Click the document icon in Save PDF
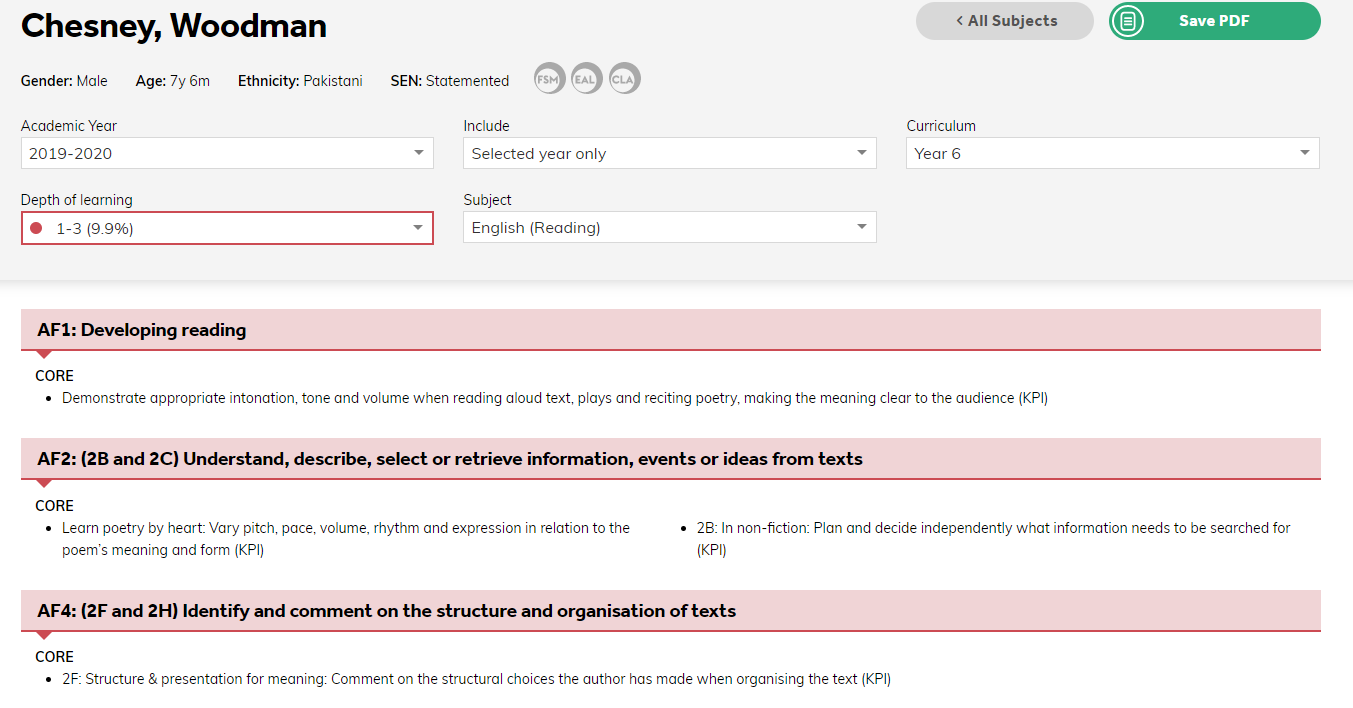This screenshot has height=708, width=1353. tap(1128, 21)
